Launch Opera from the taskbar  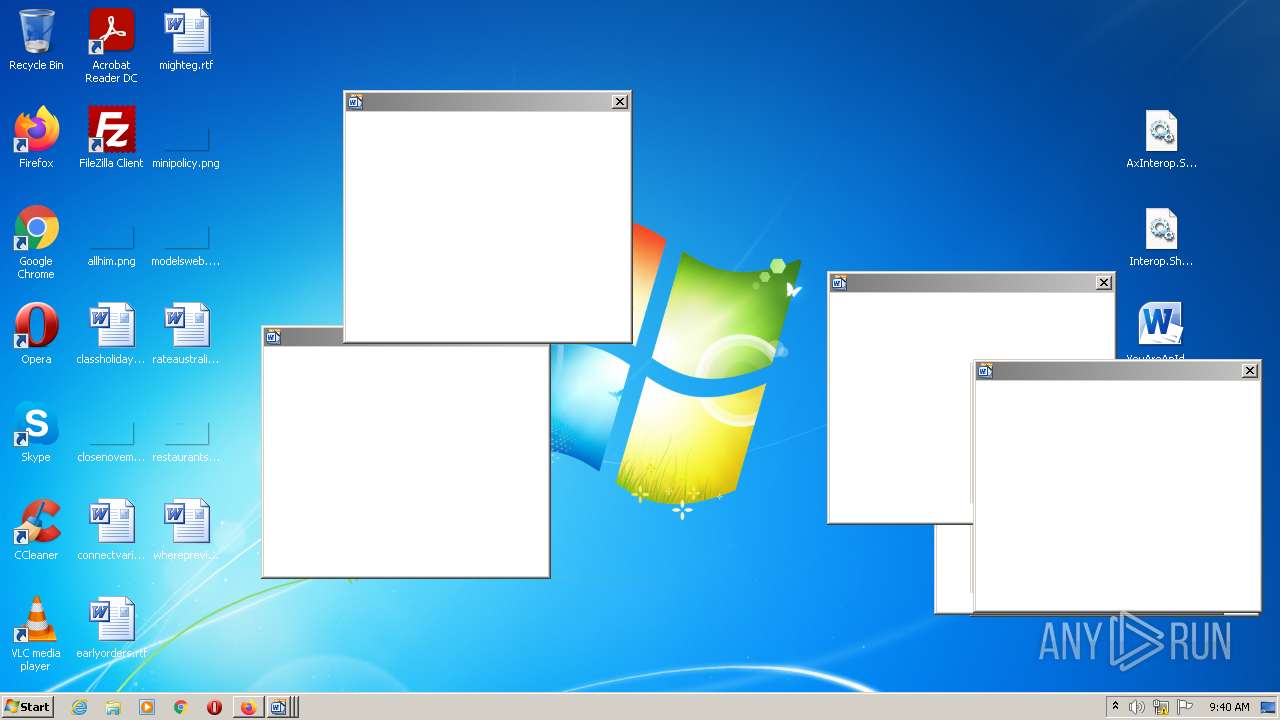tap(214, 707)
